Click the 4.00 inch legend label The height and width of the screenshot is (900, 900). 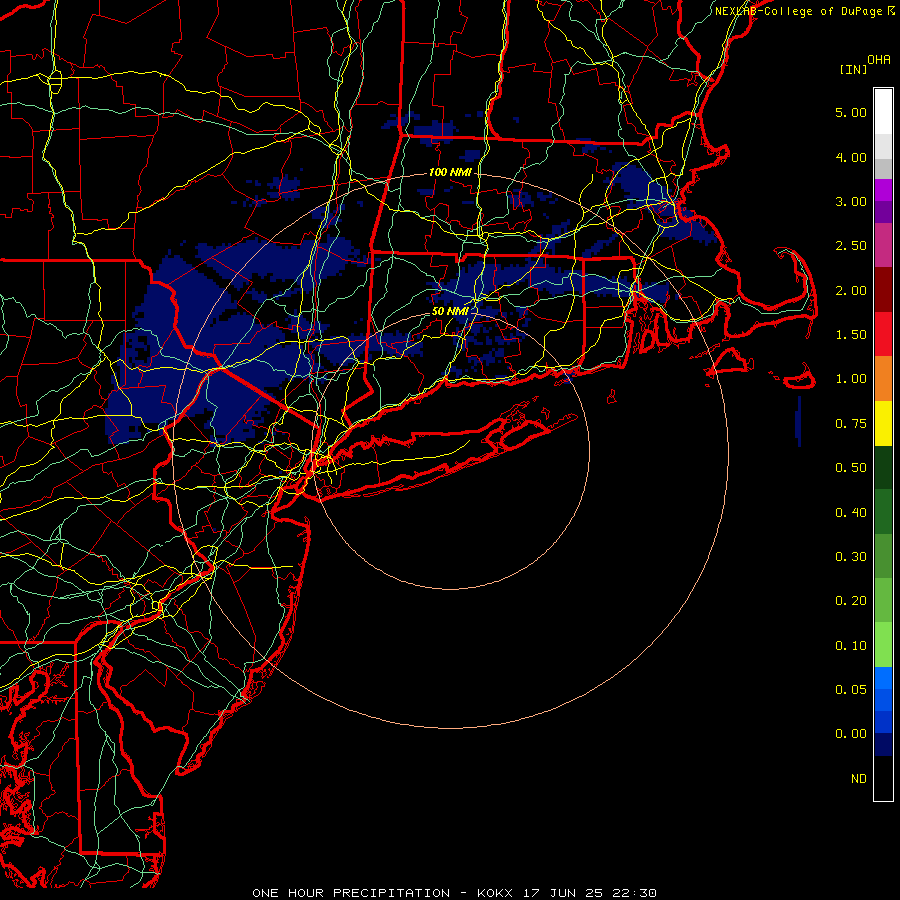tap(851, 157)
